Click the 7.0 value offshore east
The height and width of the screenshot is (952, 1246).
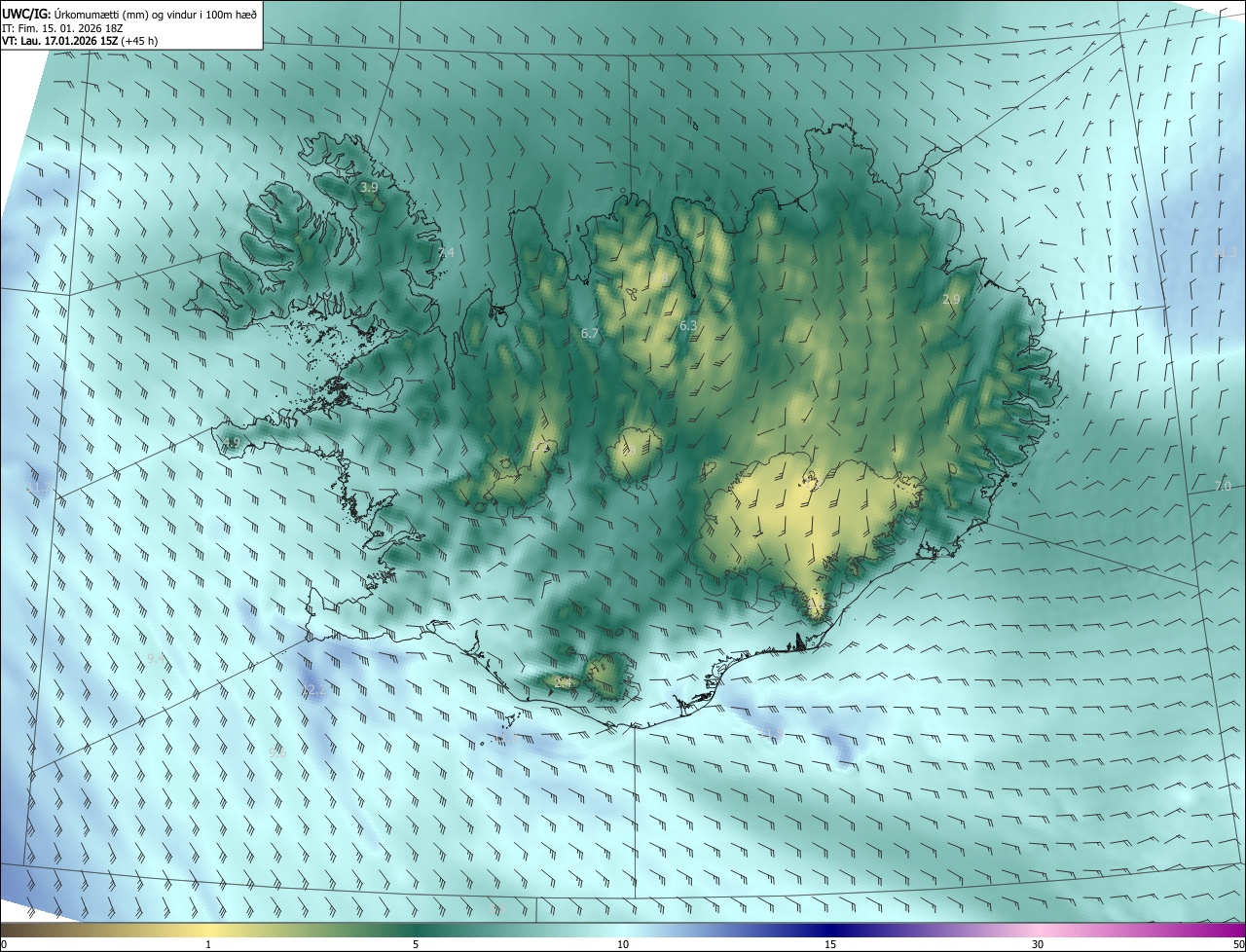coord(1224,486)
